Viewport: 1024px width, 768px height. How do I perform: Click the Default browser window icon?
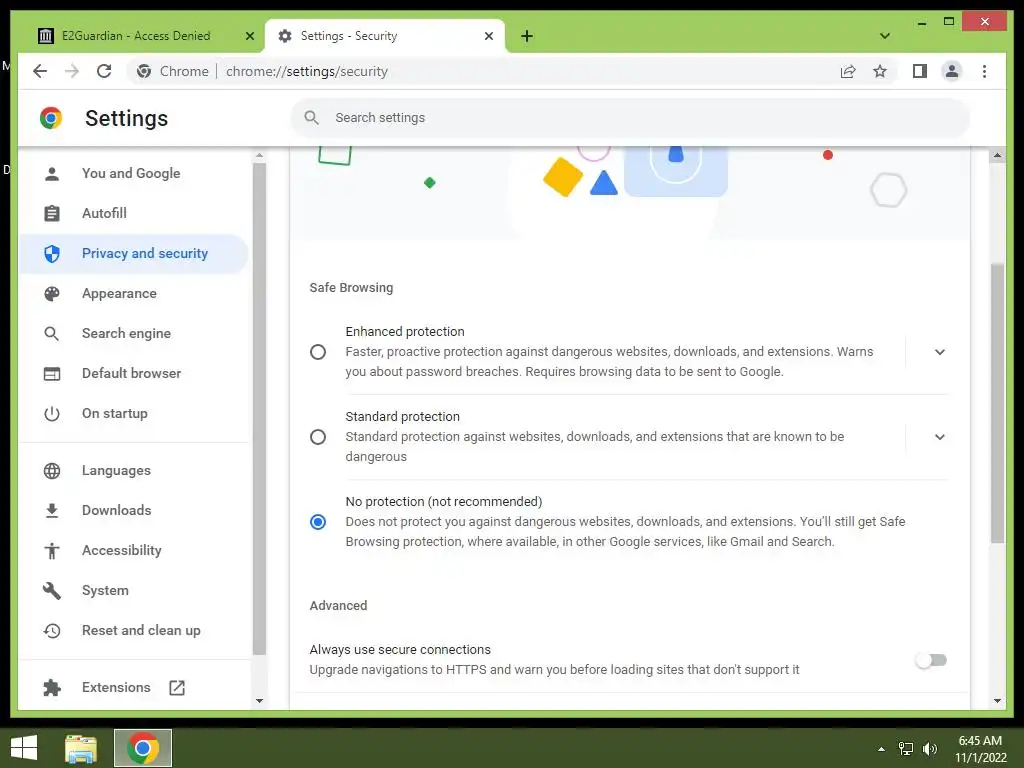[x=52, y=374]
